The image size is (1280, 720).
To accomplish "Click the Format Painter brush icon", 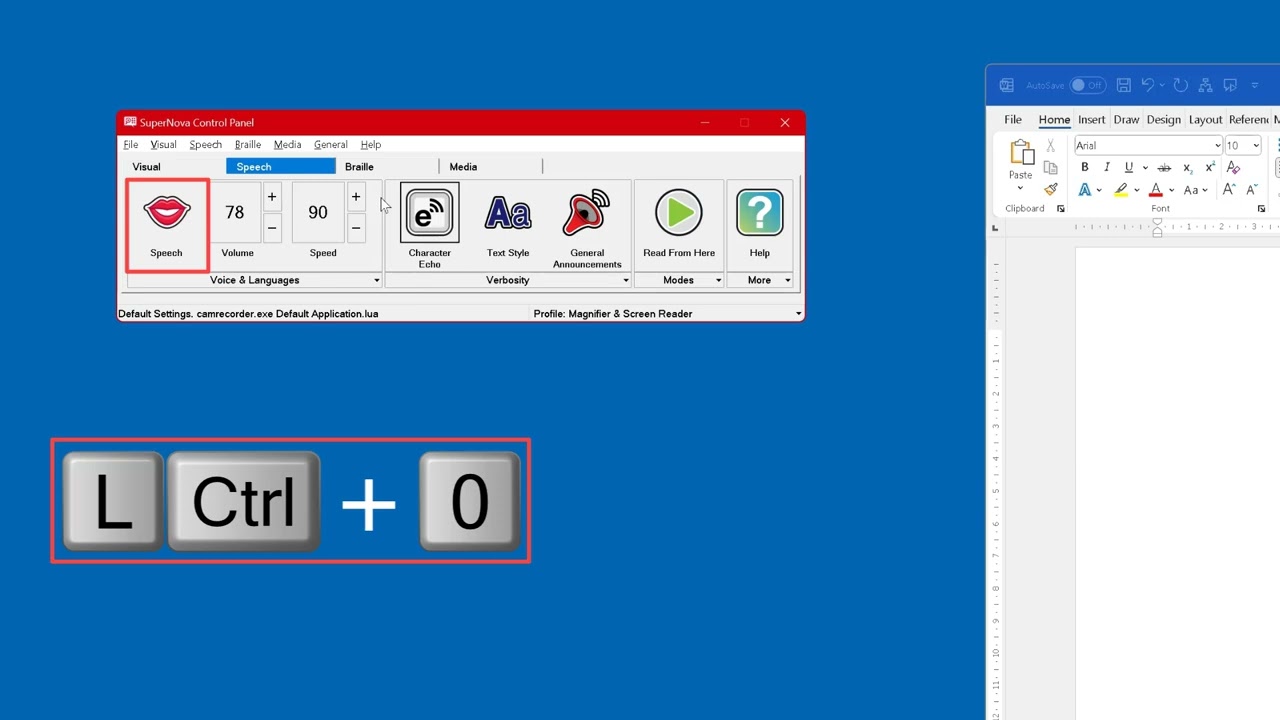I will 1051,189.
